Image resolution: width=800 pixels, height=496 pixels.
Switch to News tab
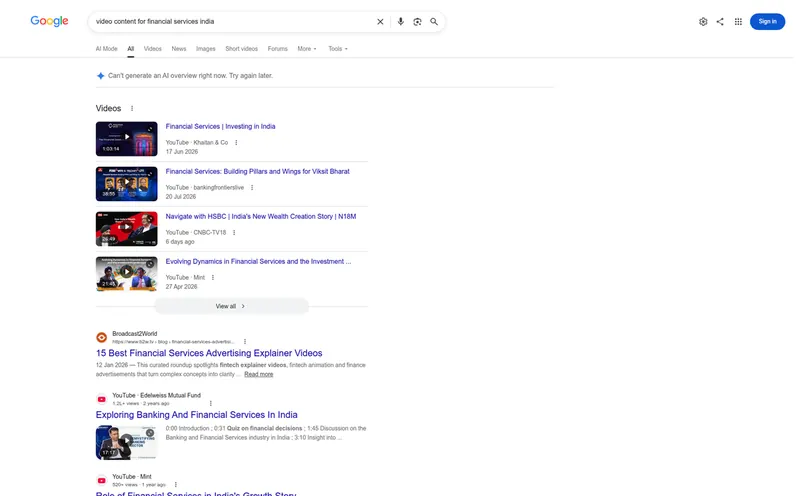[179, 48]
